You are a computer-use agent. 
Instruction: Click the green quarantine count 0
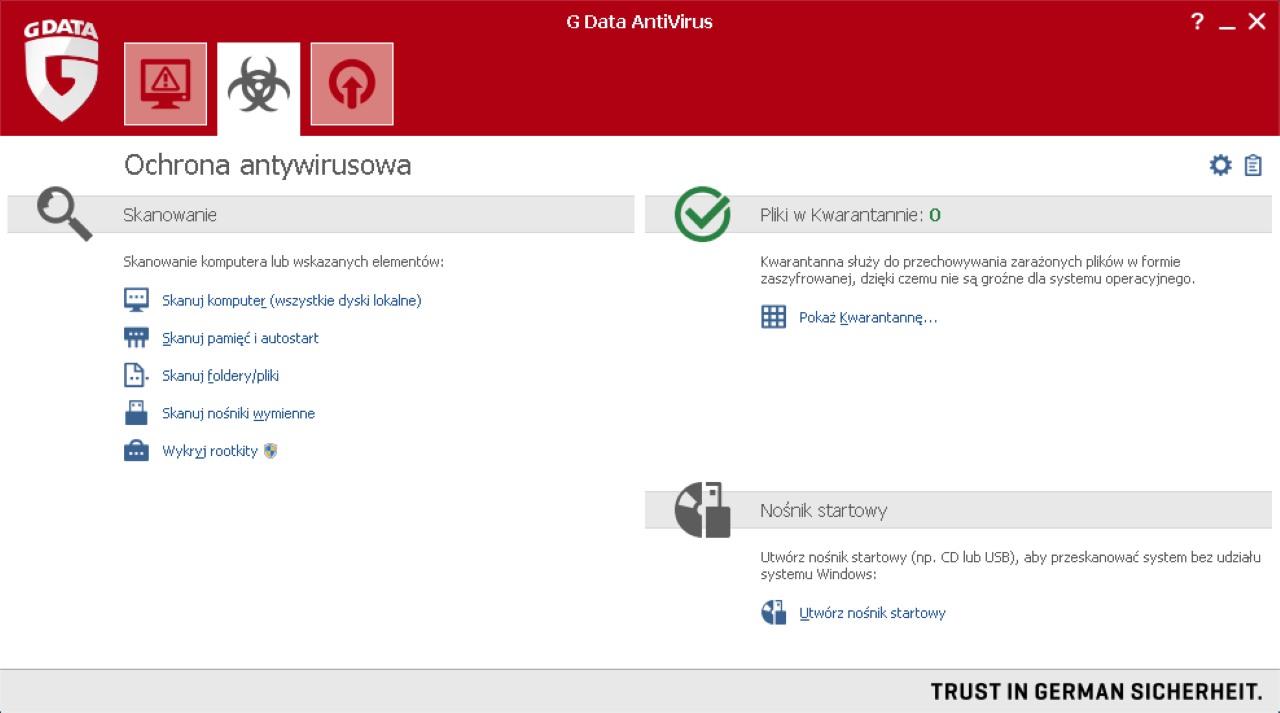[935, 215]
